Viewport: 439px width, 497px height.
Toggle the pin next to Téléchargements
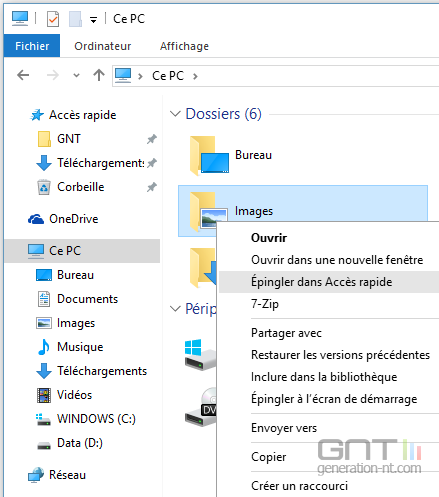pyautogui.click(x=152, y=163)
